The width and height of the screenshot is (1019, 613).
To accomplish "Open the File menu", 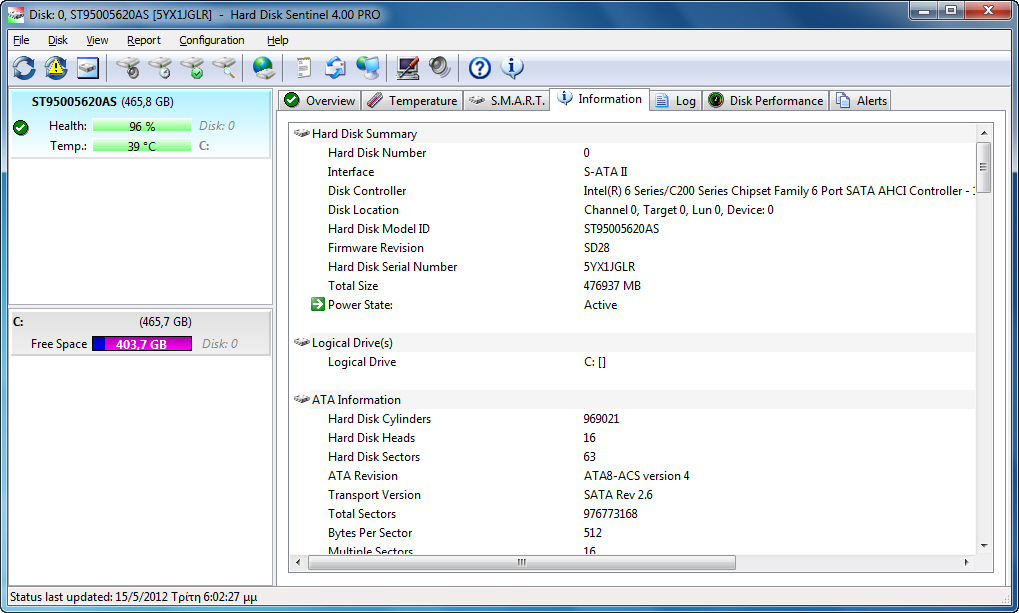I will [21, 40].
